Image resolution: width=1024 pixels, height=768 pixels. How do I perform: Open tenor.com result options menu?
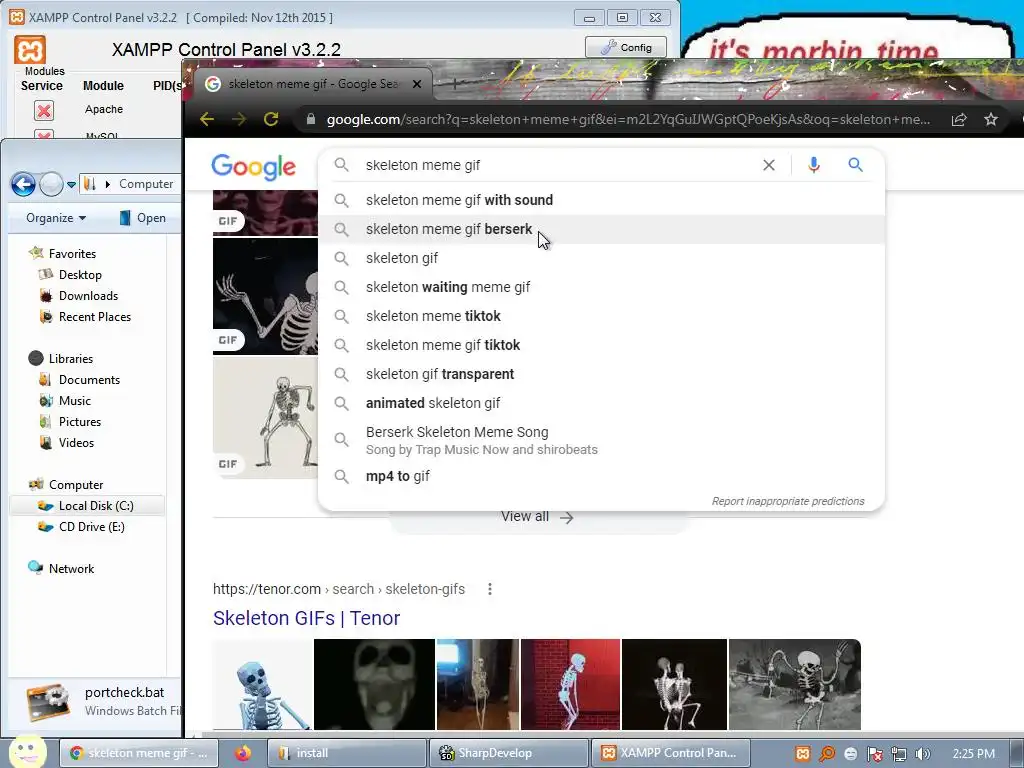(490, 589)
